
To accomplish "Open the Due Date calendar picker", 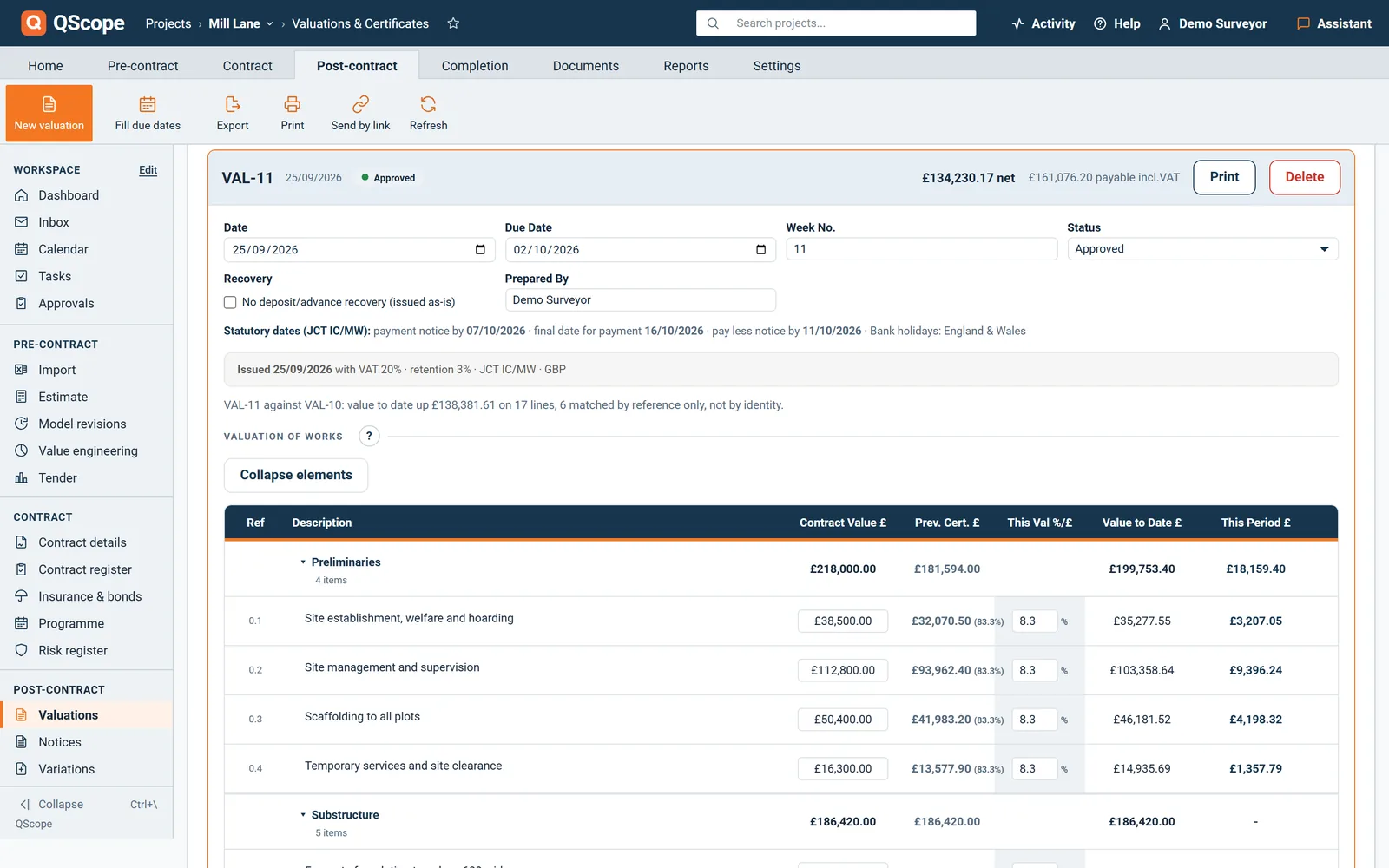I will click(761, 250).
